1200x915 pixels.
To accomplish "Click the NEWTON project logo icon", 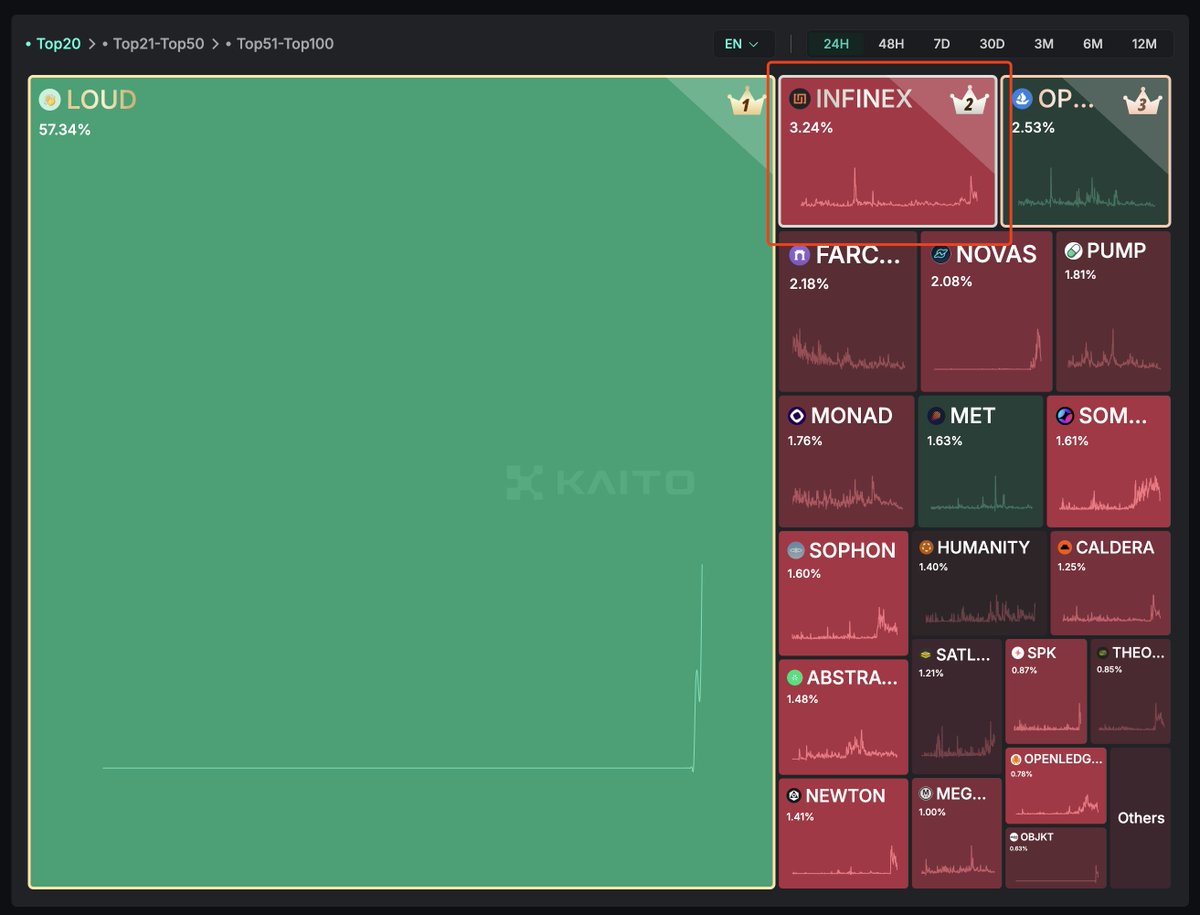I will point(794,796).
